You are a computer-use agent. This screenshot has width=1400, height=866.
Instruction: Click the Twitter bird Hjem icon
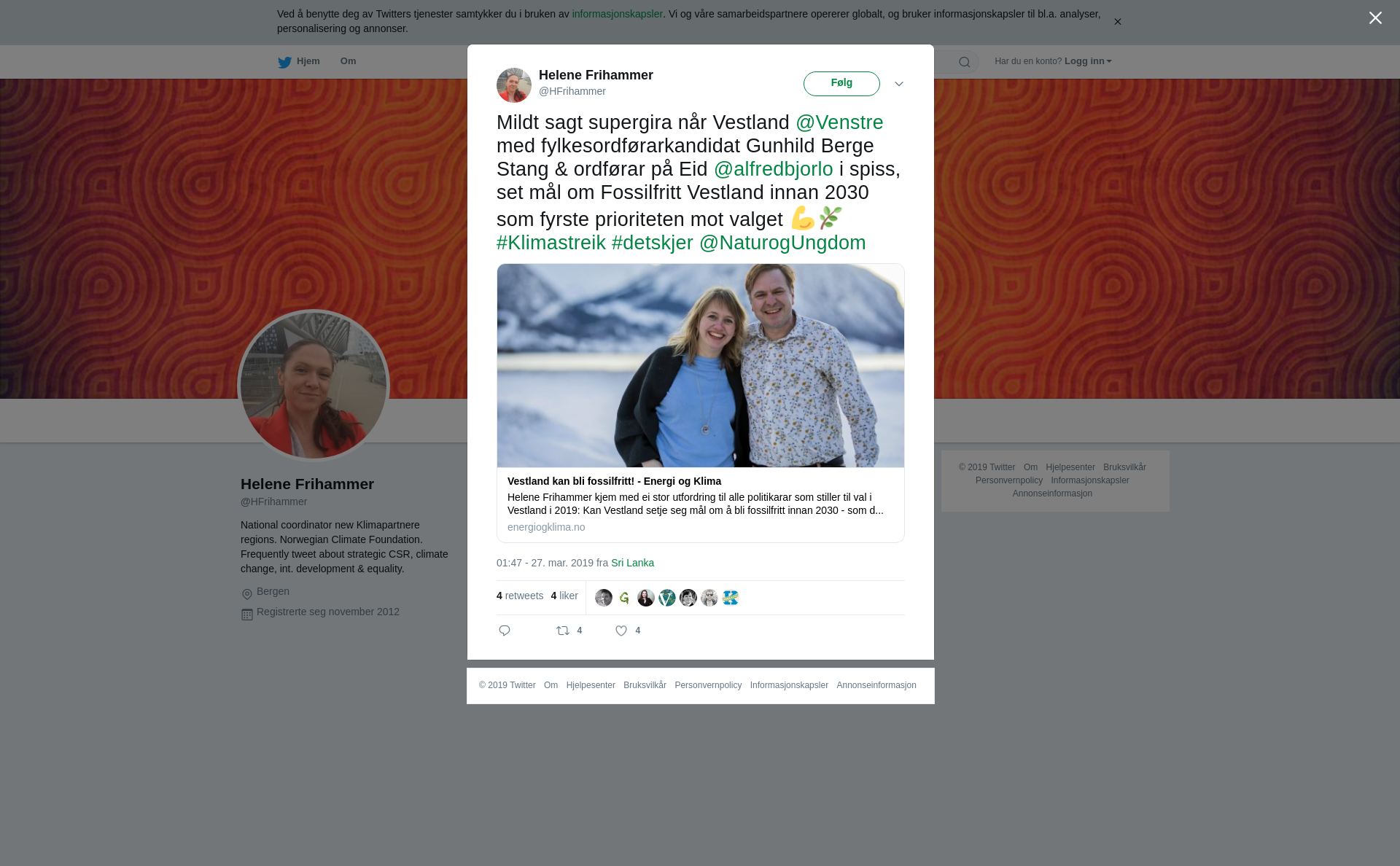(x=284, y=62)
